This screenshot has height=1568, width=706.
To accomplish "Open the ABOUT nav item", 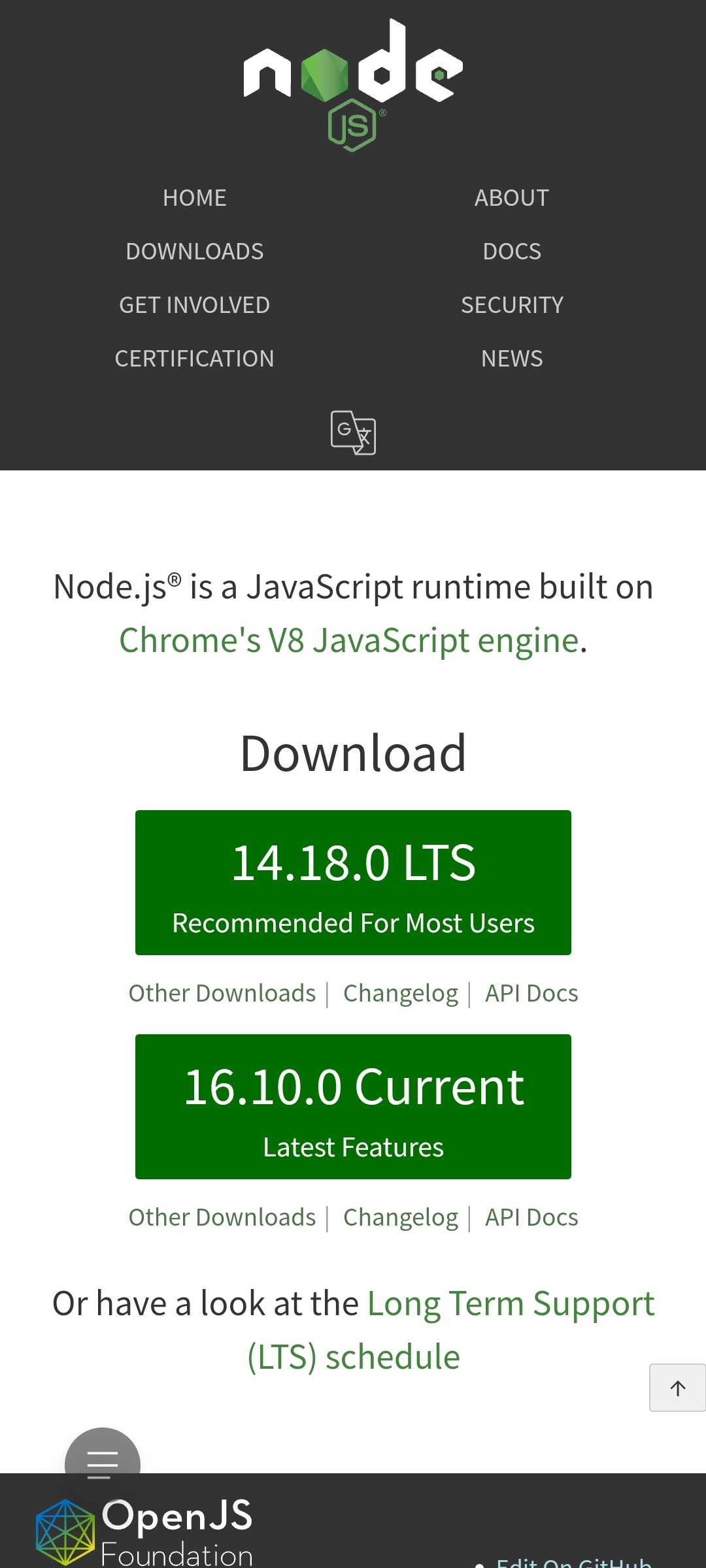I will click(x=512, y=198).
